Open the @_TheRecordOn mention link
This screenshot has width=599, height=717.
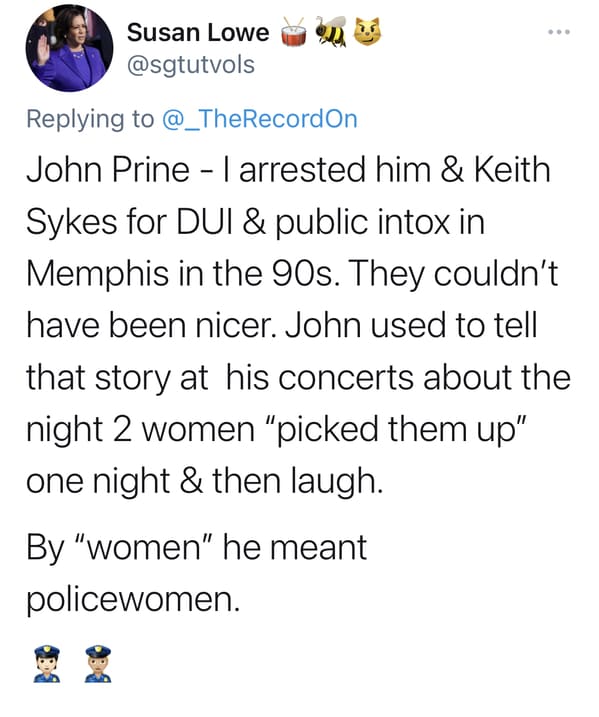pyautogui.click(x=260, y=119)
